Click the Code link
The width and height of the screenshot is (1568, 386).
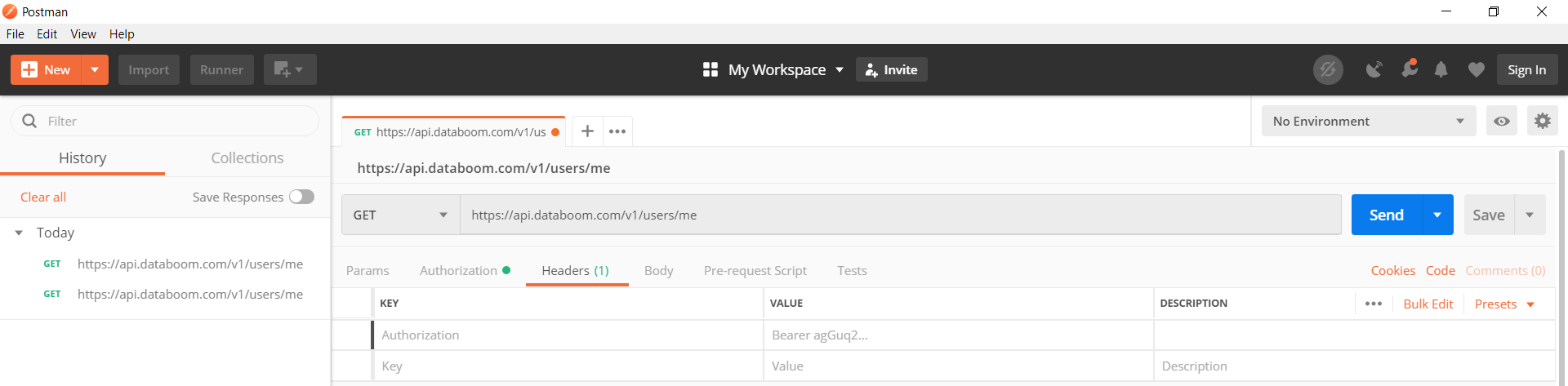tap(1441, 271)
